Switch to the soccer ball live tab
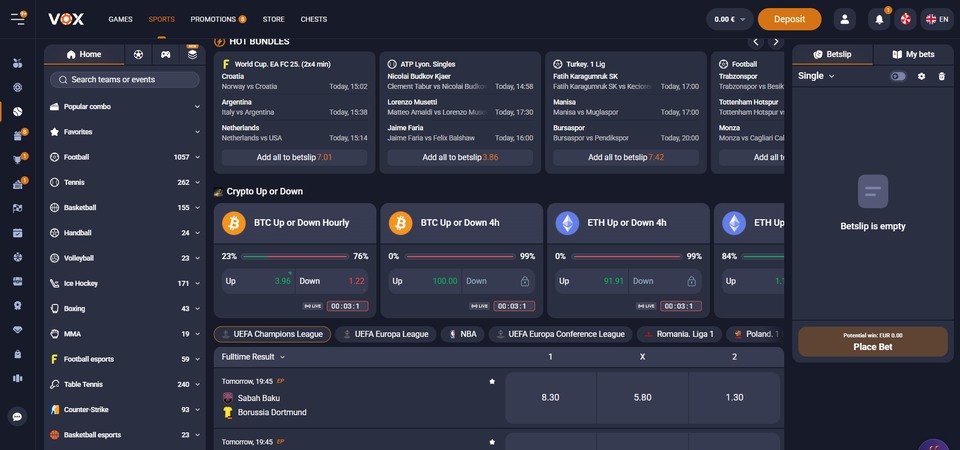 tap(138, 54)
